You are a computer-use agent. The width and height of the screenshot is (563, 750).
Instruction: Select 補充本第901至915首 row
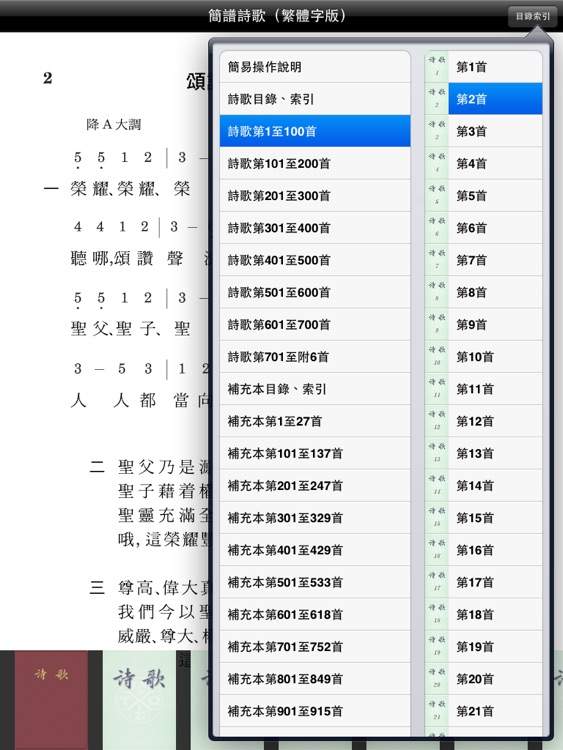click(x=315, y=711)
